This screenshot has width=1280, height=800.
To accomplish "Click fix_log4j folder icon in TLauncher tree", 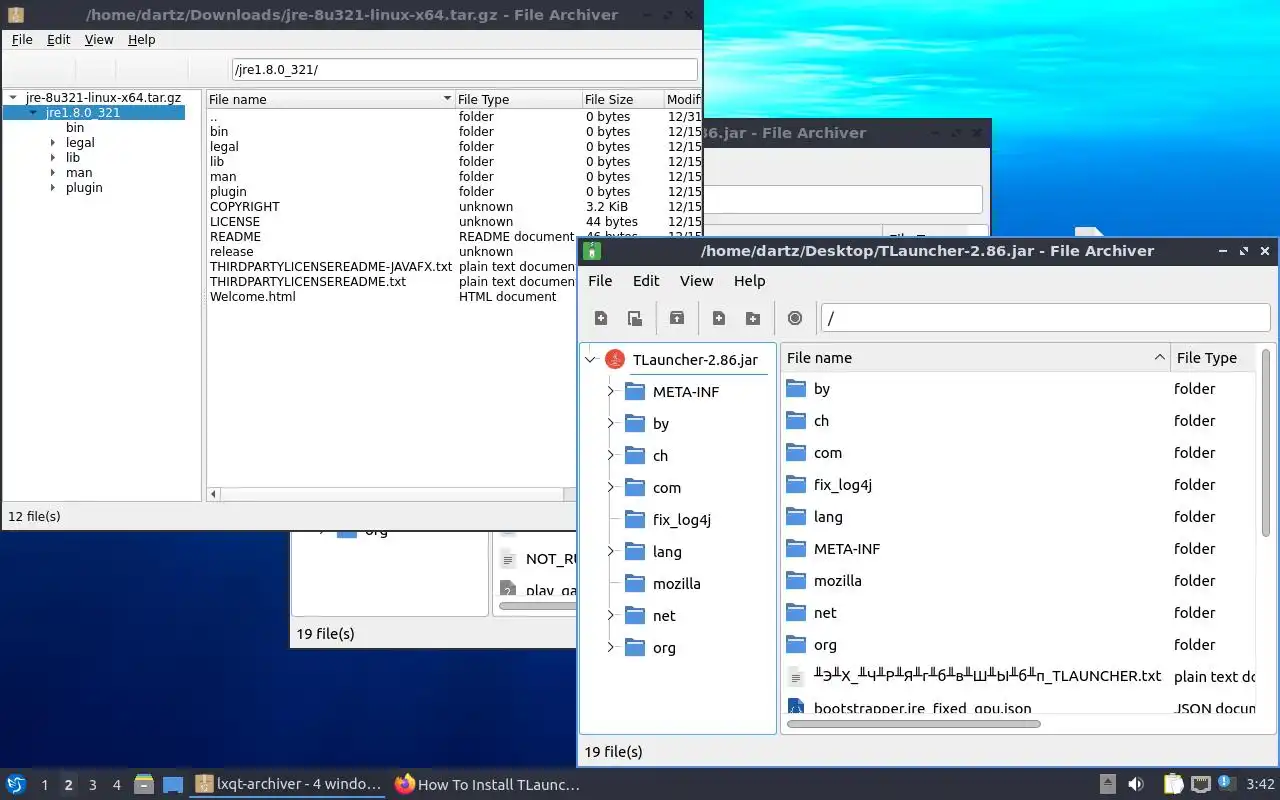I will point(635,519).
